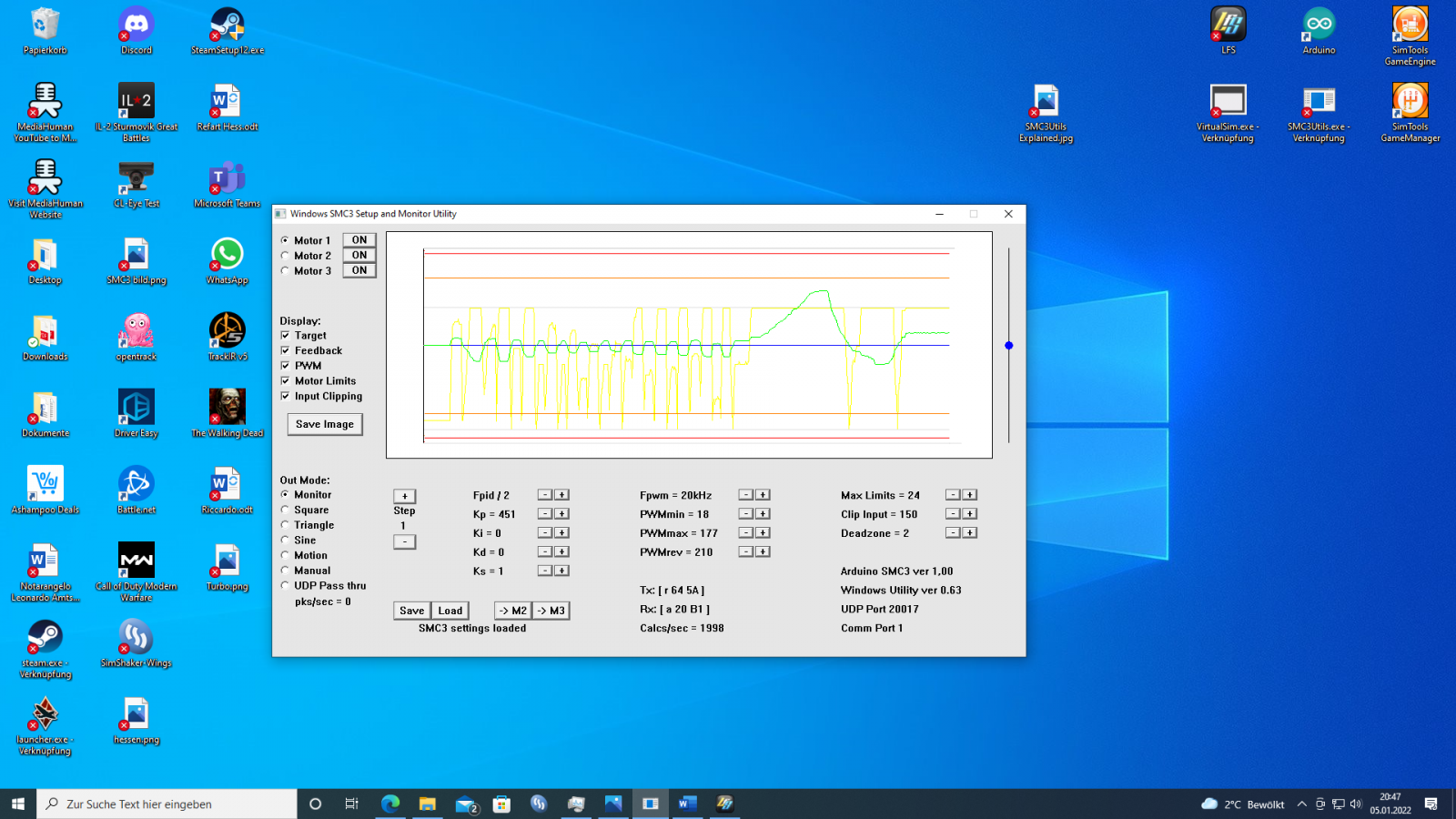Decrease Step size with - button
The image size is (1456, 819).
[405, 541]
